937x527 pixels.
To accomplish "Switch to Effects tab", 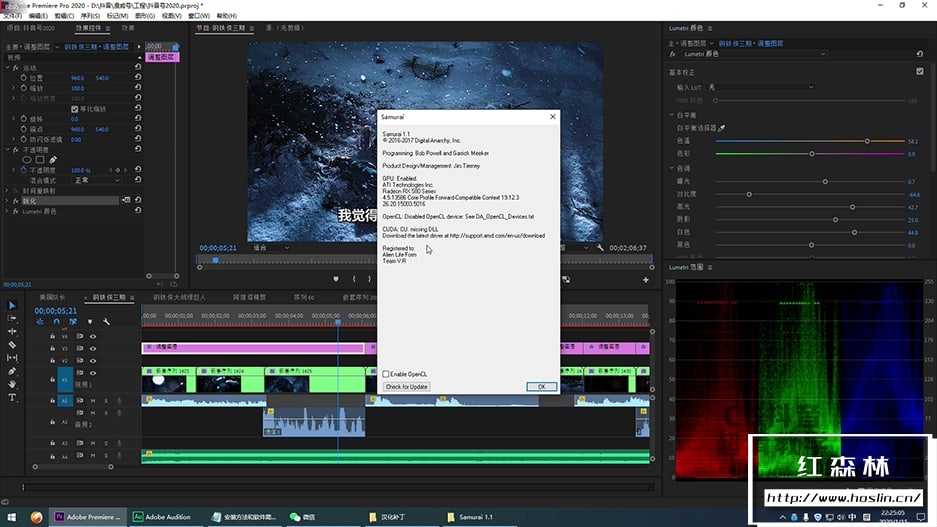I will click(128, 28).
